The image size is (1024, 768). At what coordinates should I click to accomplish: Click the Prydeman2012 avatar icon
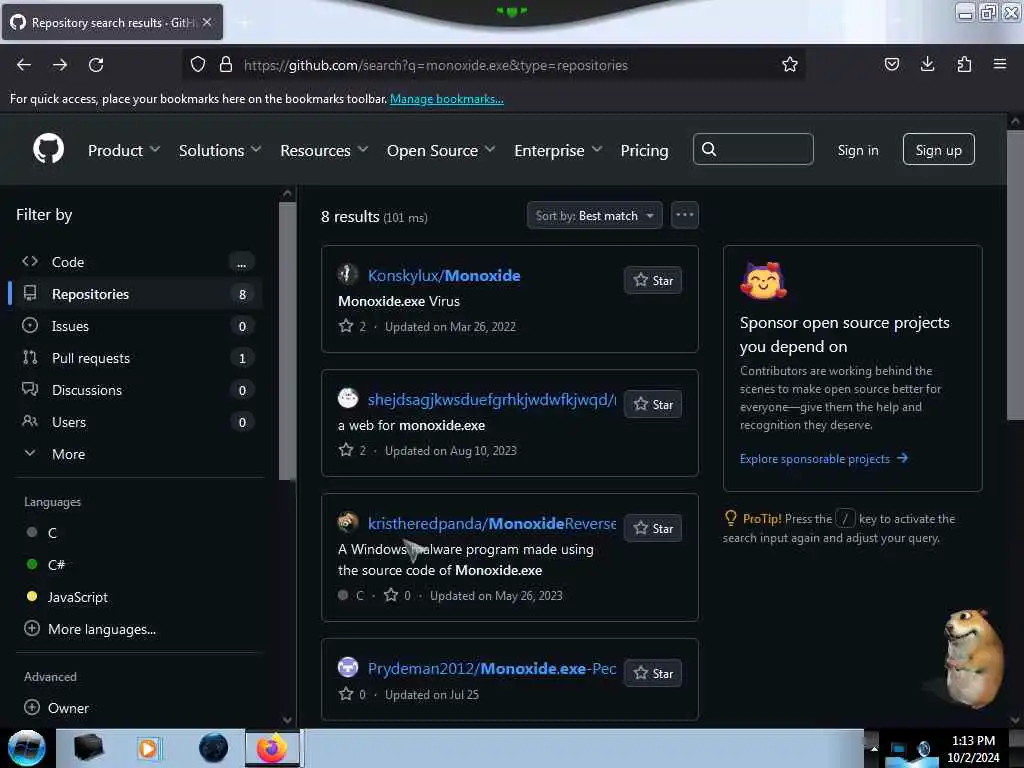click(347, 667)
